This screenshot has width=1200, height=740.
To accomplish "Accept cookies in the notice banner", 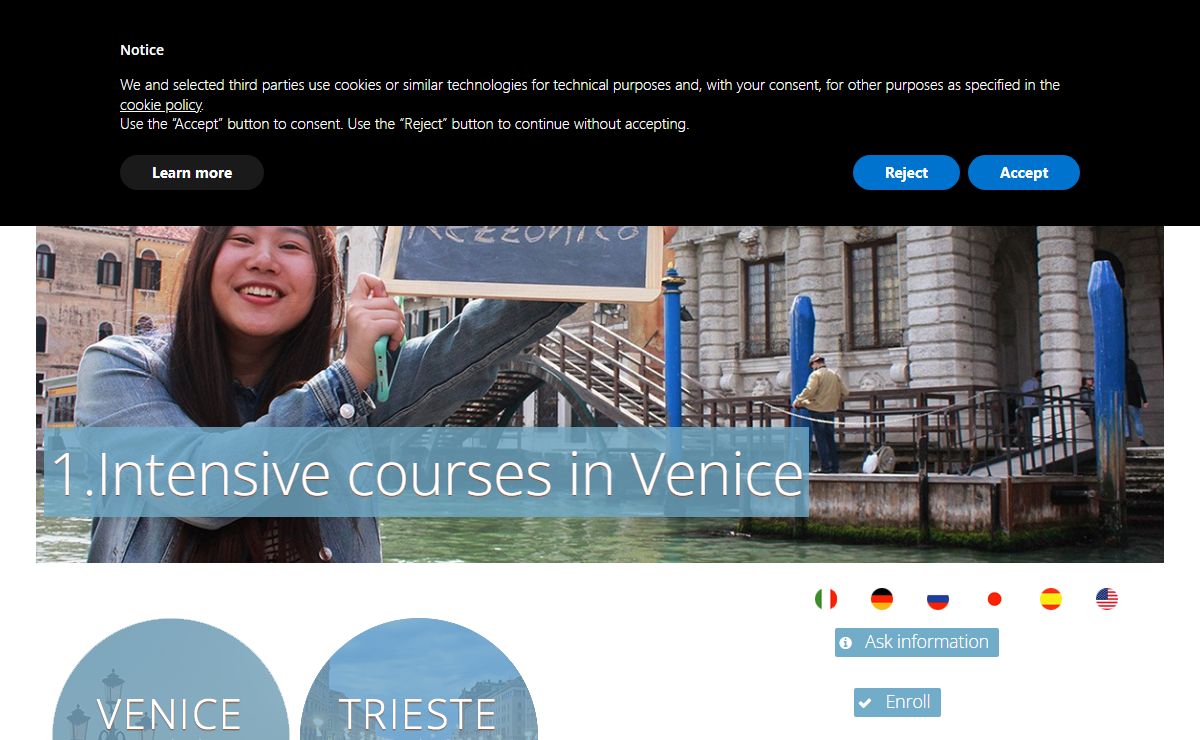I will coord(1024,172).
